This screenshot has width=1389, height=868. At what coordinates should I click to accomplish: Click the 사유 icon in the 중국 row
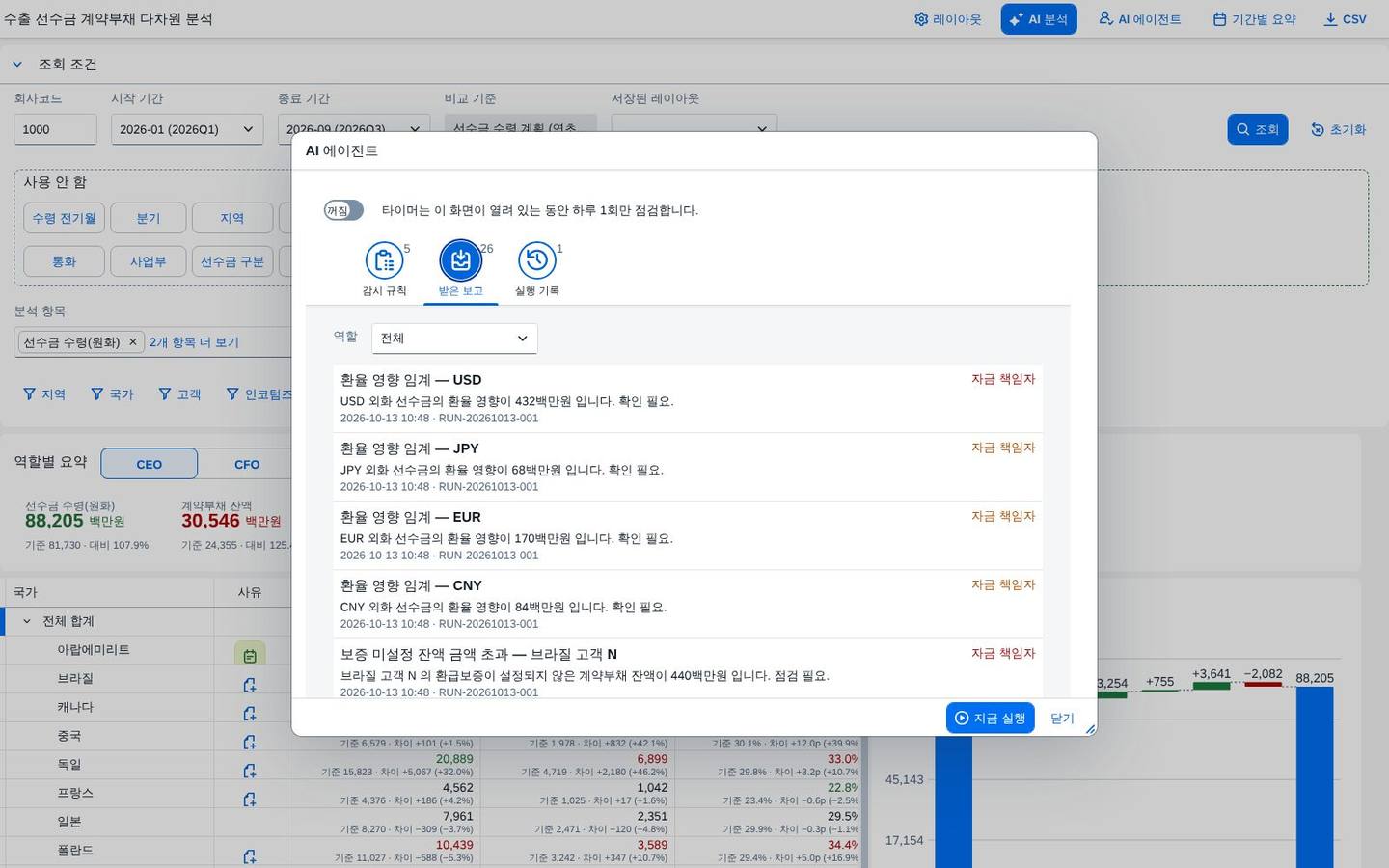(250, 742)
